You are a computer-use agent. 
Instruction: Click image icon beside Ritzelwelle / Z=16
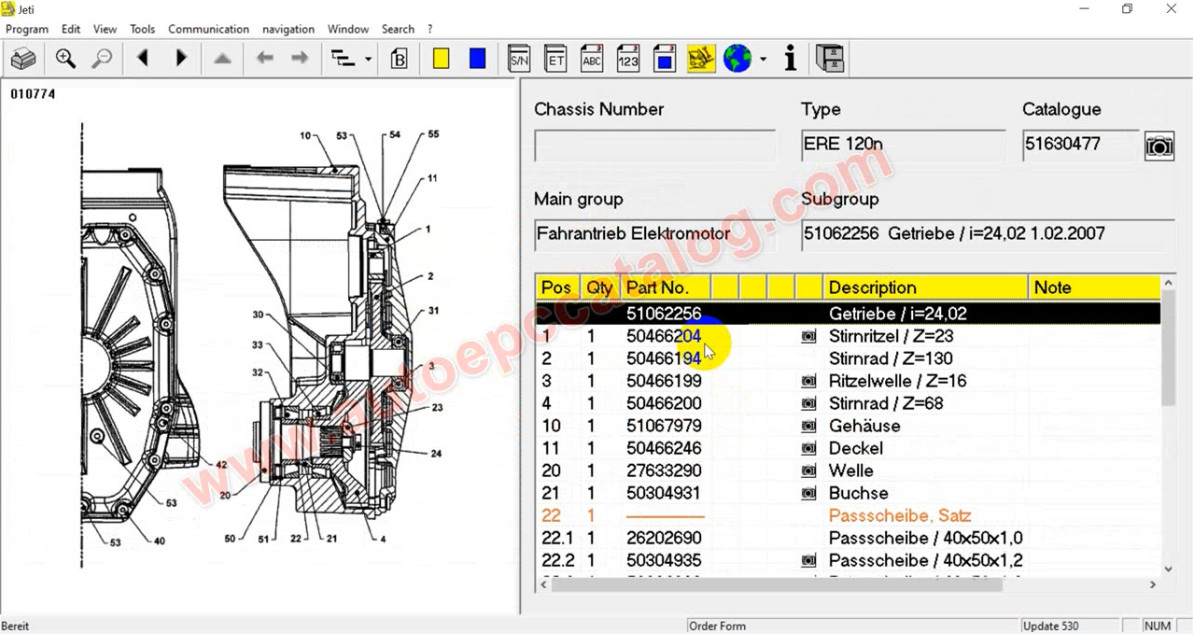[808, 381]
